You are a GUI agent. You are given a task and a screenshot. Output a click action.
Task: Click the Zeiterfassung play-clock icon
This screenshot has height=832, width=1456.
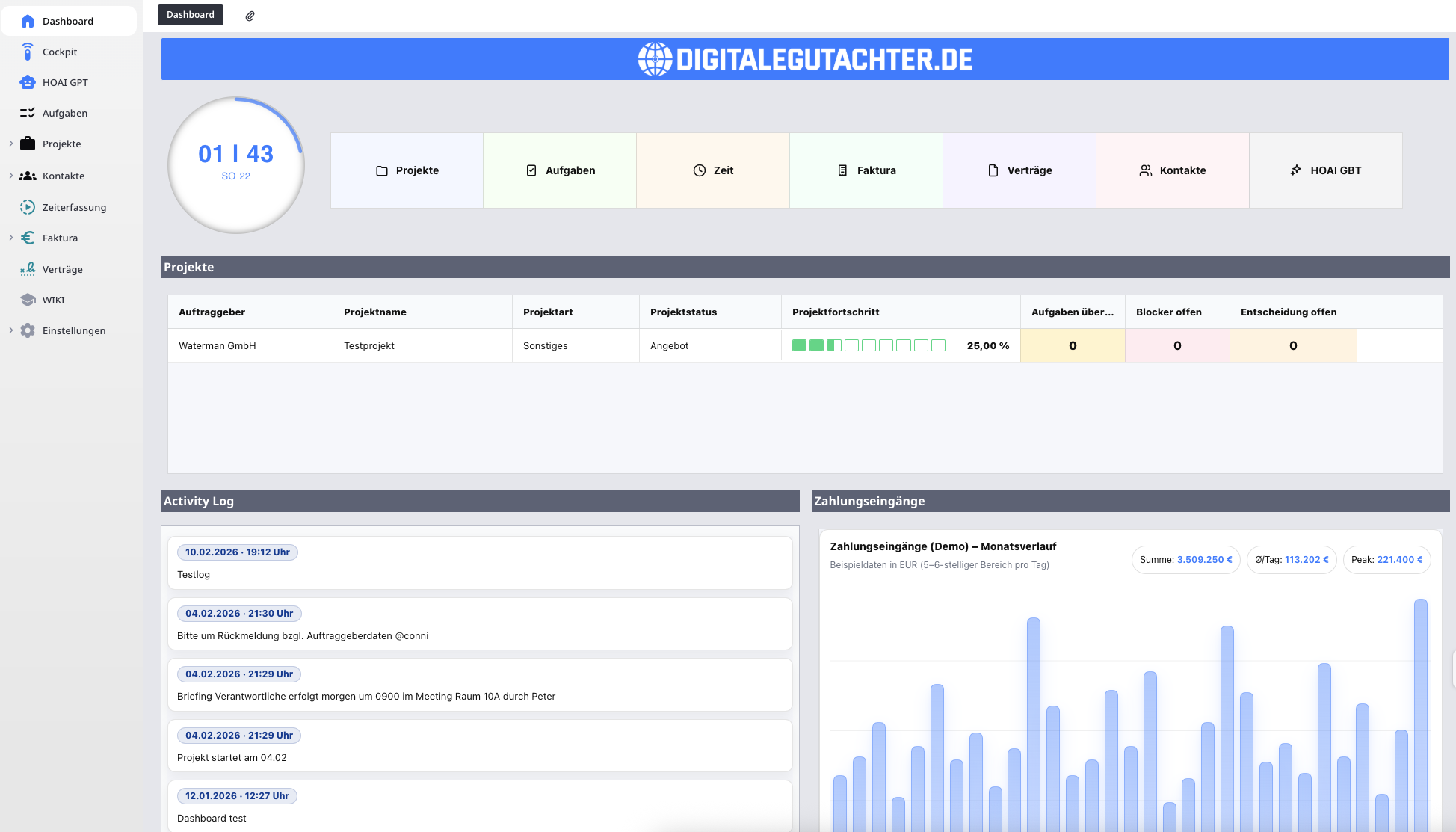(28, 207)
